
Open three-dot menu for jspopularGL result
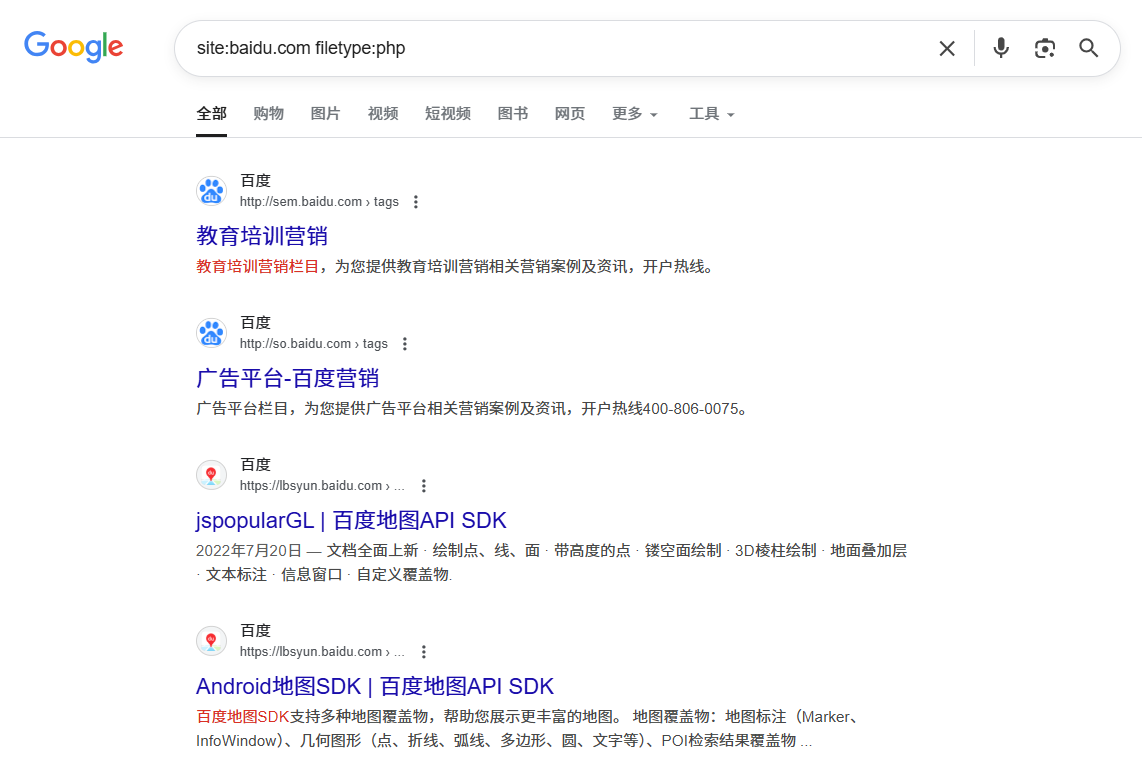click(424, 486)
